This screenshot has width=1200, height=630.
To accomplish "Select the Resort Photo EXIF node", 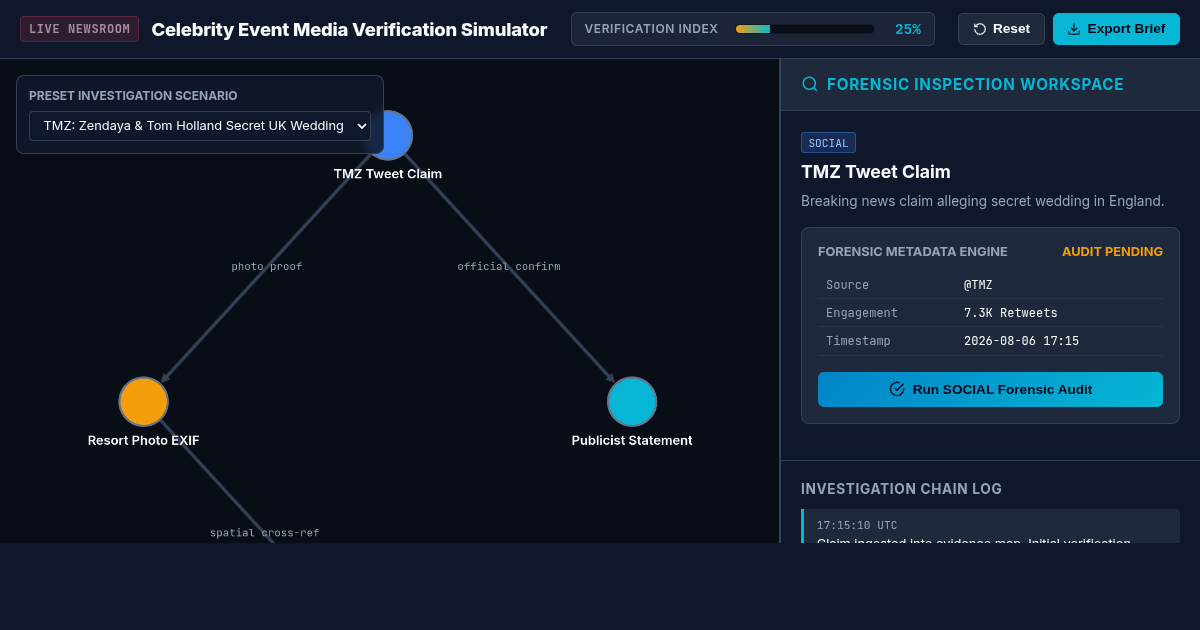I will tap(143, 401).
